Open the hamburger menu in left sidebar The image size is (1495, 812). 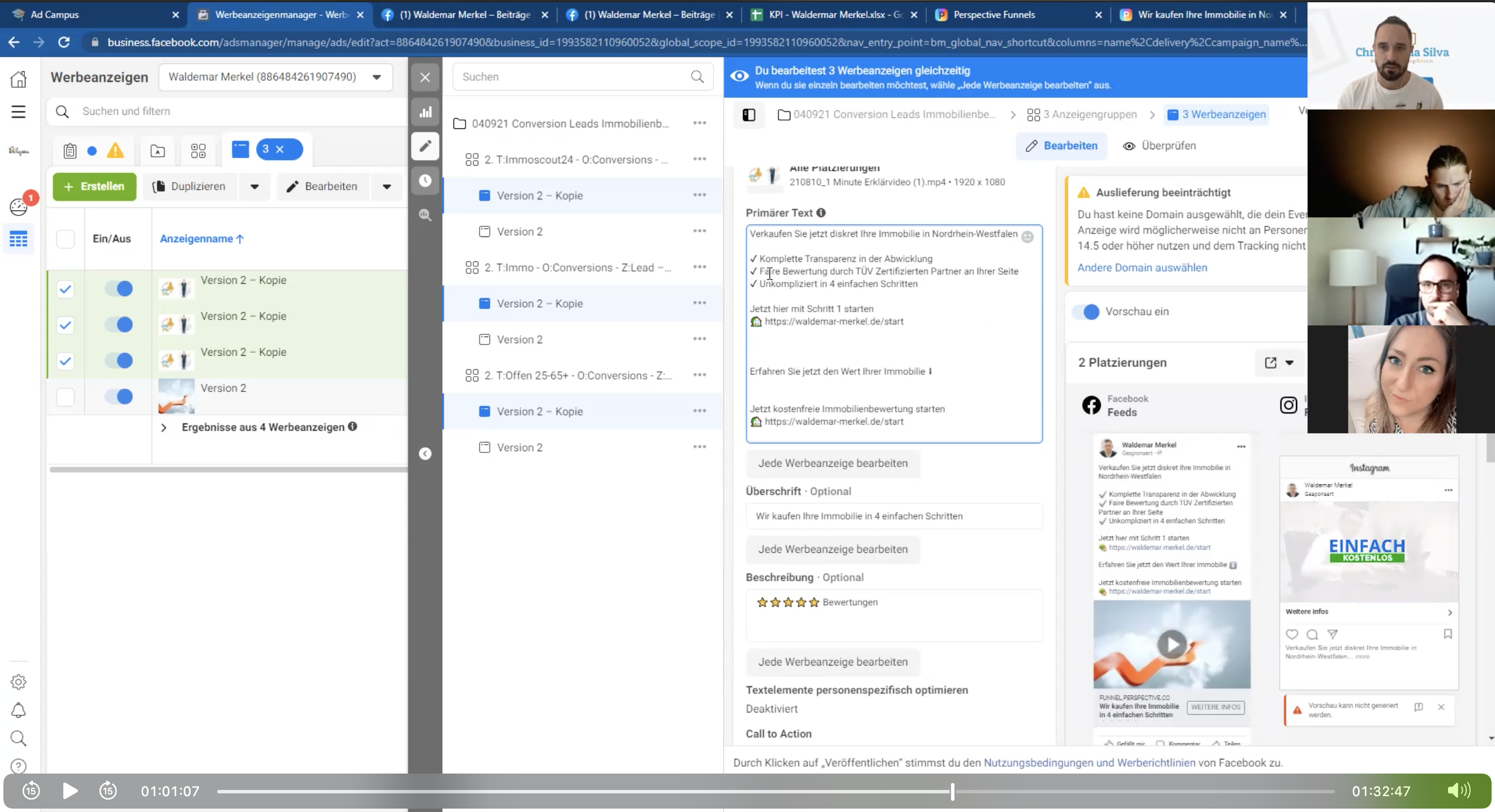[x=19, y=111]
